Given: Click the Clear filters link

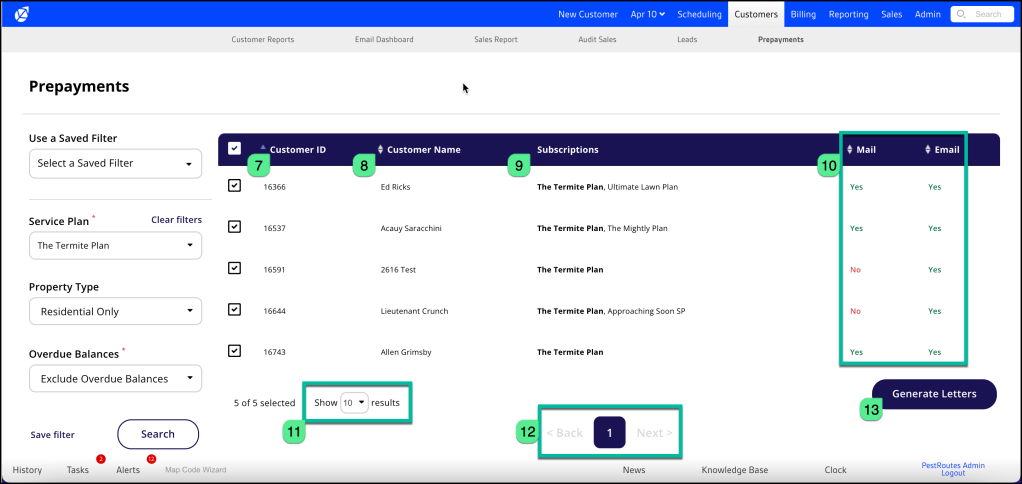Looking at the screenshot, I should click(176, 220).
